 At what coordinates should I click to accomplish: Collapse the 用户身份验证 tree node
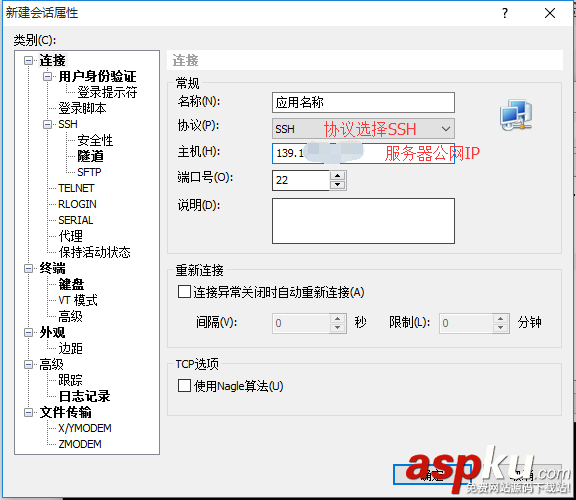pos(47,76)
